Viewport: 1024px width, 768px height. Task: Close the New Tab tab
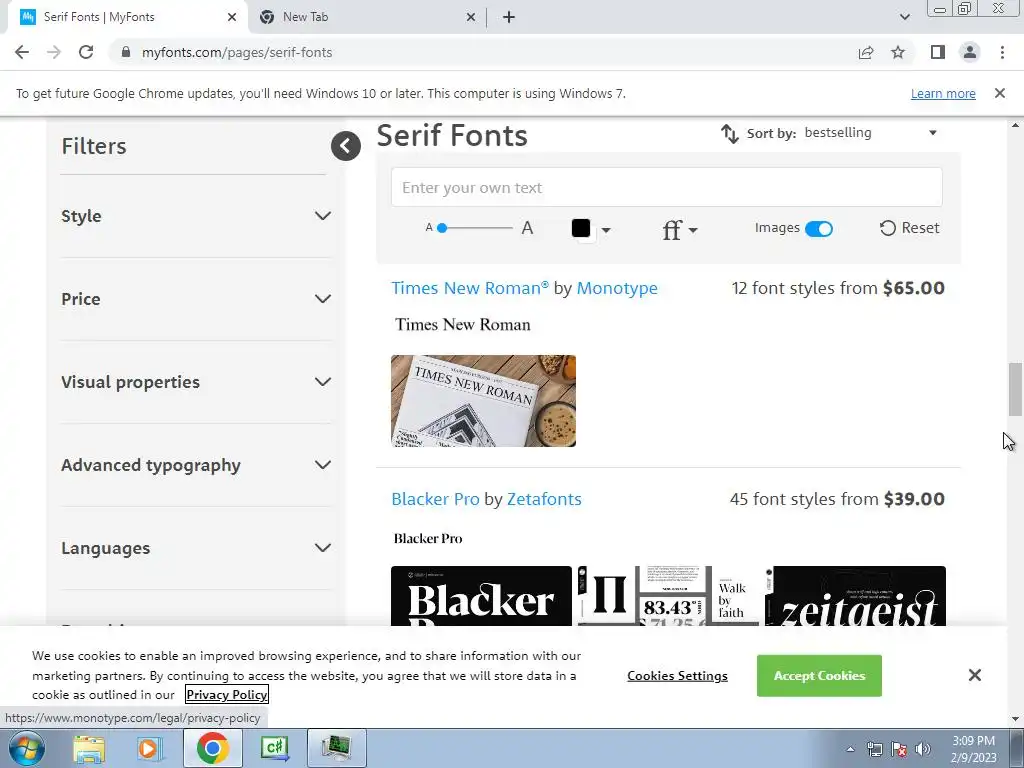point(471,17)
